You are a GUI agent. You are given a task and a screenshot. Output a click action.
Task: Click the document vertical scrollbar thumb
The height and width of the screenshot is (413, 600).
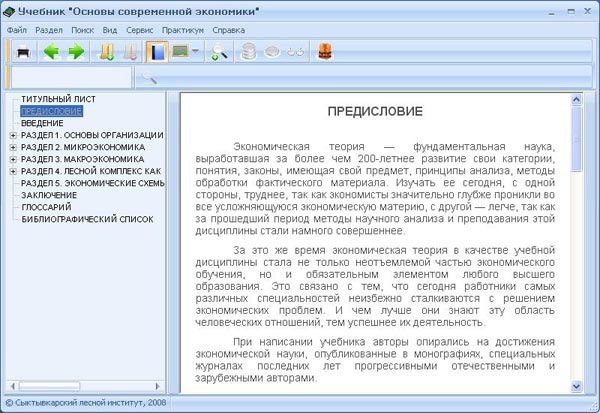(576, 139)
